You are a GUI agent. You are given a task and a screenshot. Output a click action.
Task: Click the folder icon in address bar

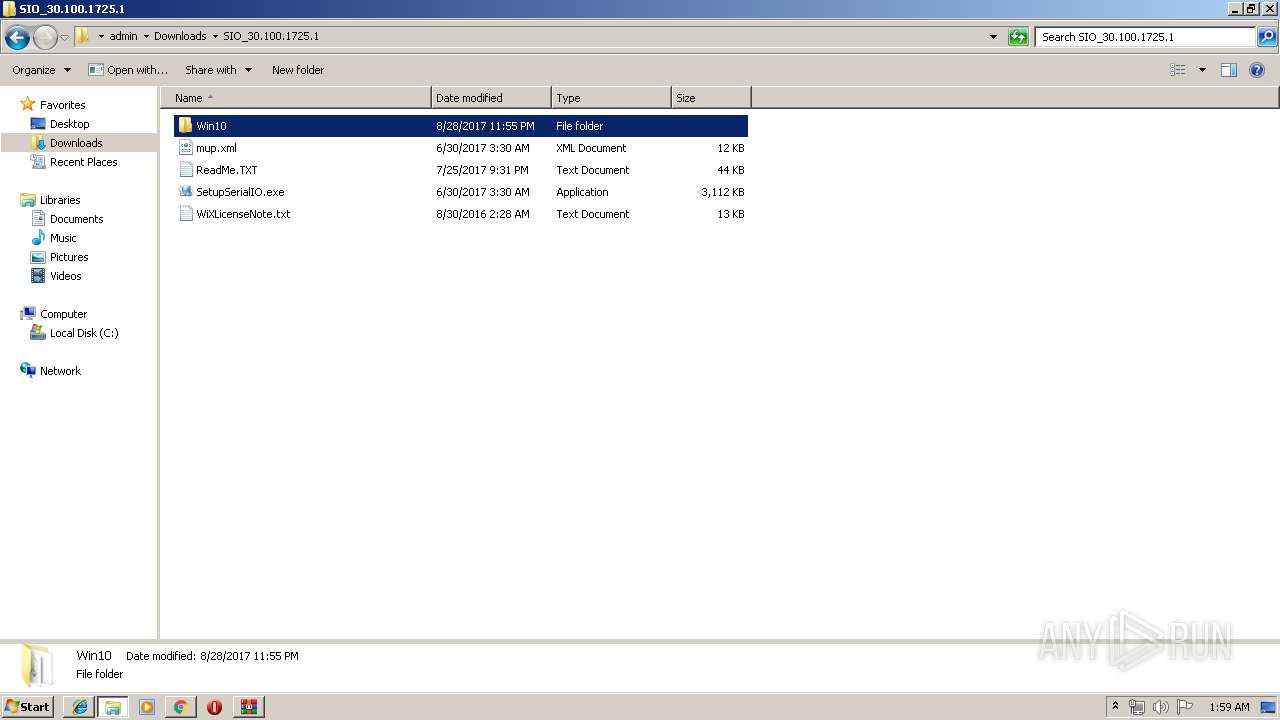point(83,36)
